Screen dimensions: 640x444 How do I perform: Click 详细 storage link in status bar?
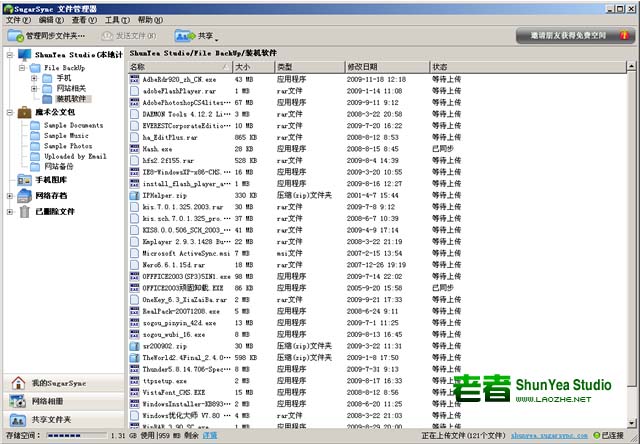point(210,436)
